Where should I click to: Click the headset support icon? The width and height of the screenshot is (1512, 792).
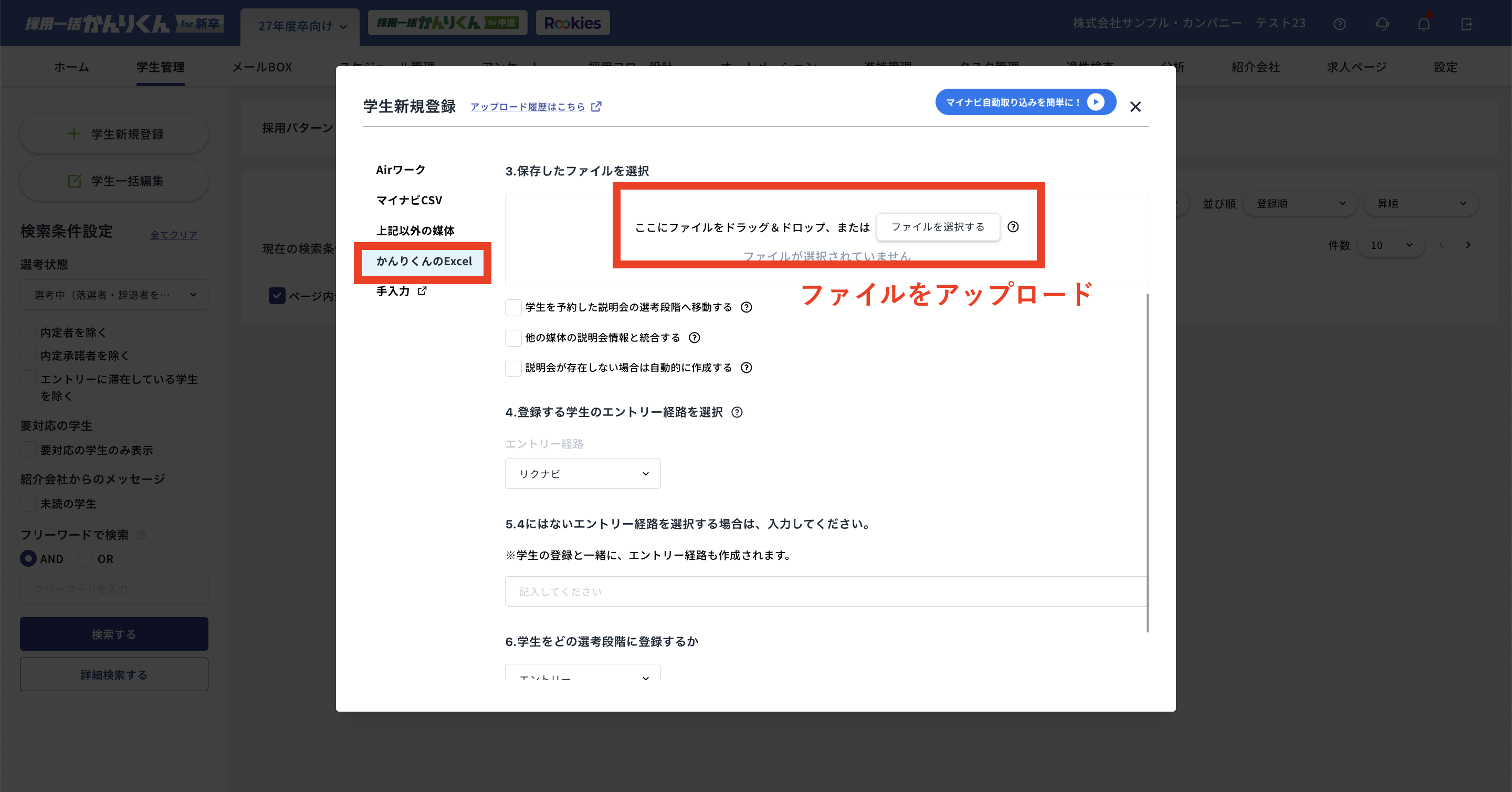point(1382,24)
